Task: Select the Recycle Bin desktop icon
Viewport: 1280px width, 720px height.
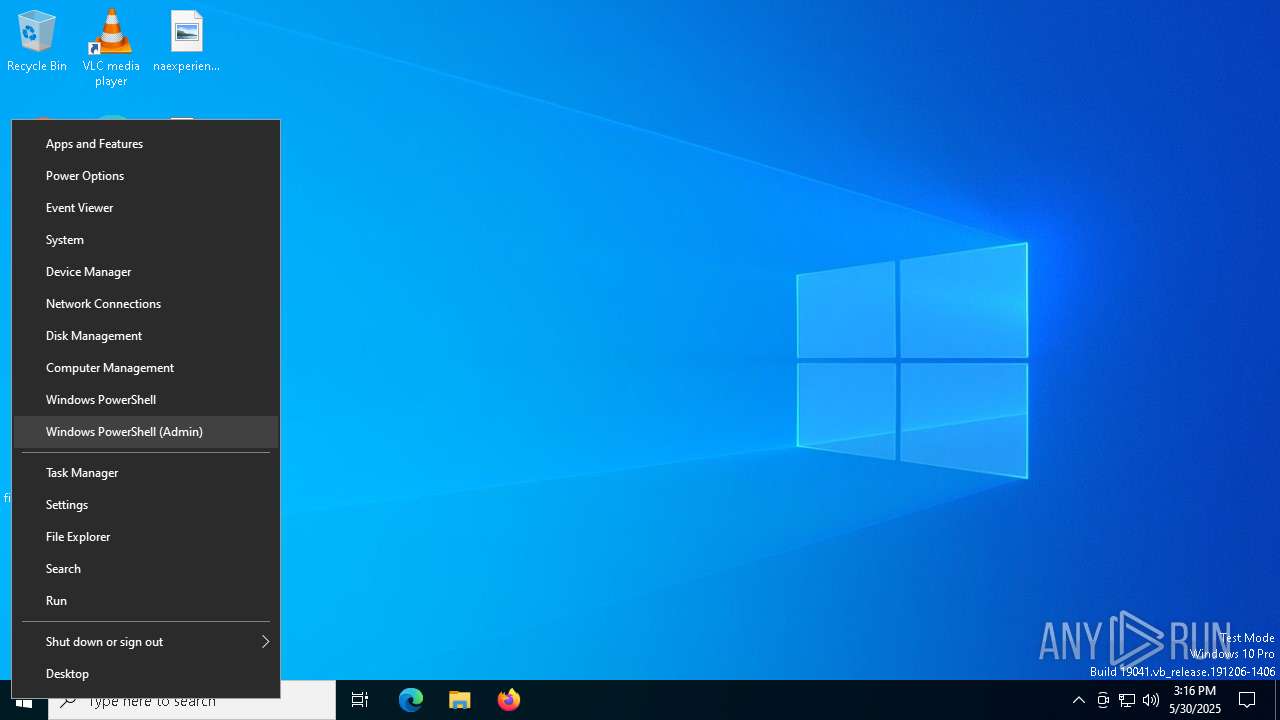Action: click(37, 42)
